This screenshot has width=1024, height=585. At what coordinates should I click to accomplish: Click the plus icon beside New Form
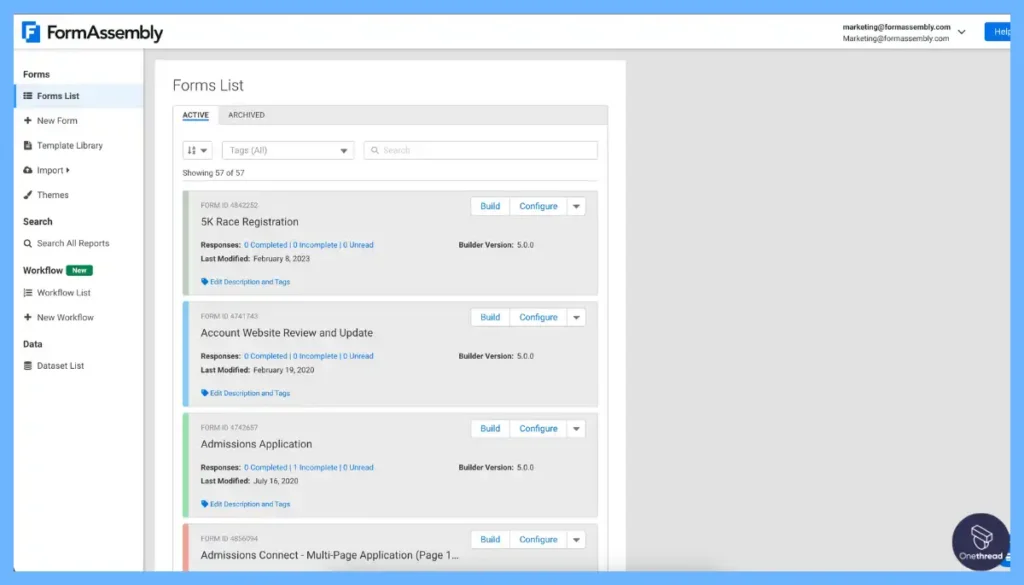pos(27,121)
